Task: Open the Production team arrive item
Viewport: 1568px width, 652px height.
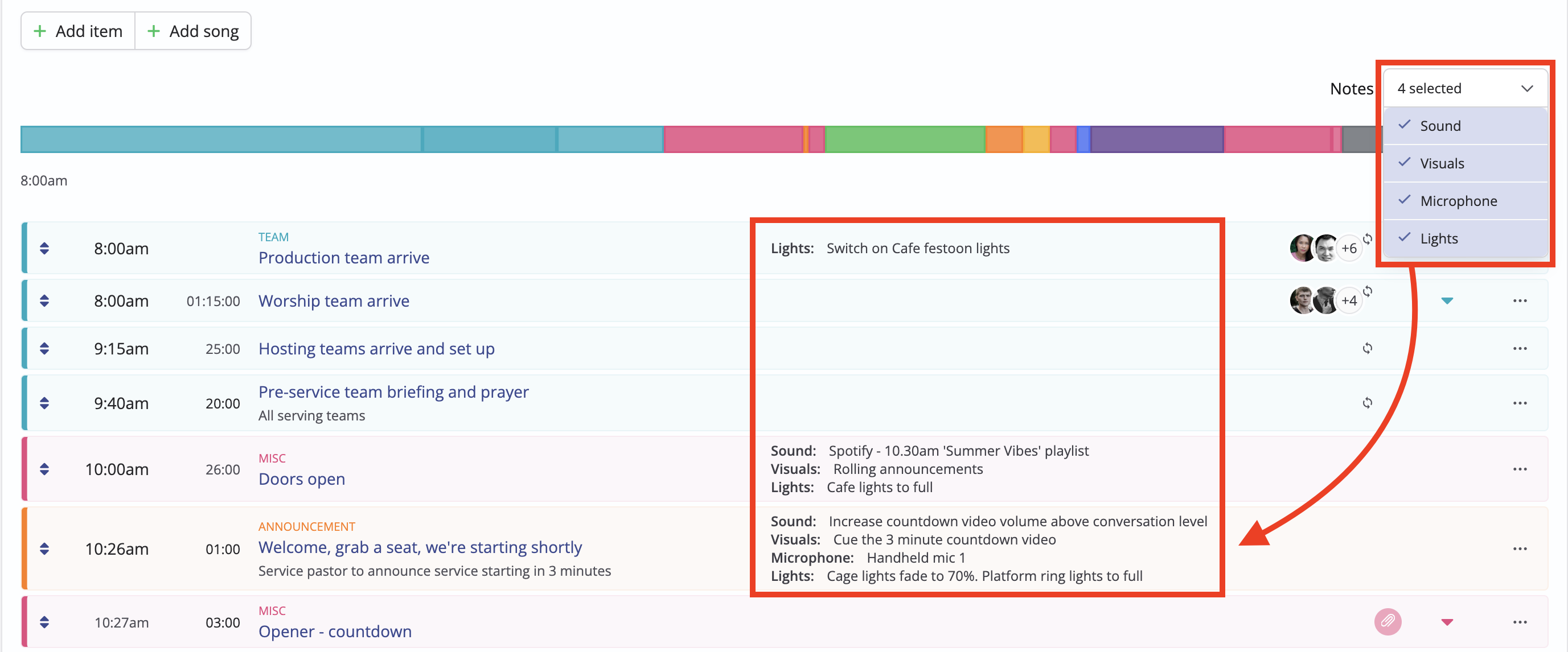Action: point(344,258)
